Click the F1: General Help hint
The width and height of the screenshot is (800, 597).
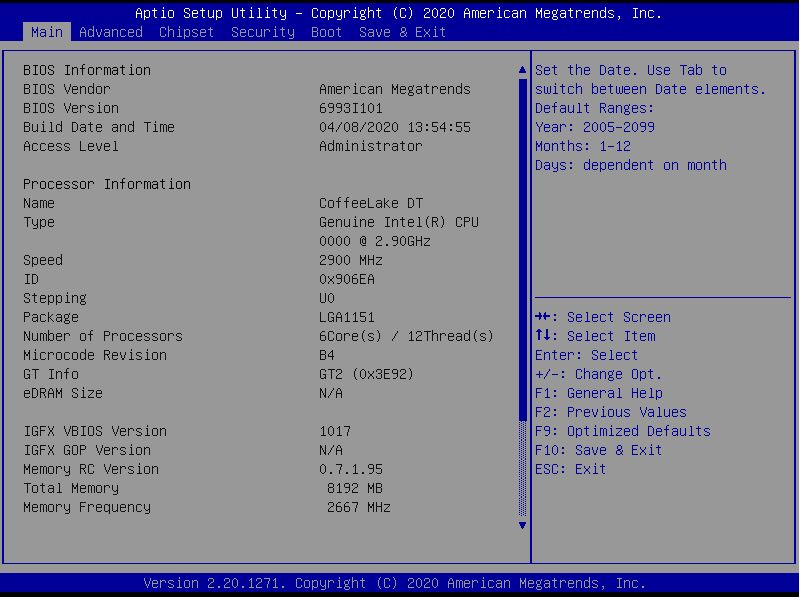point(598,393)
